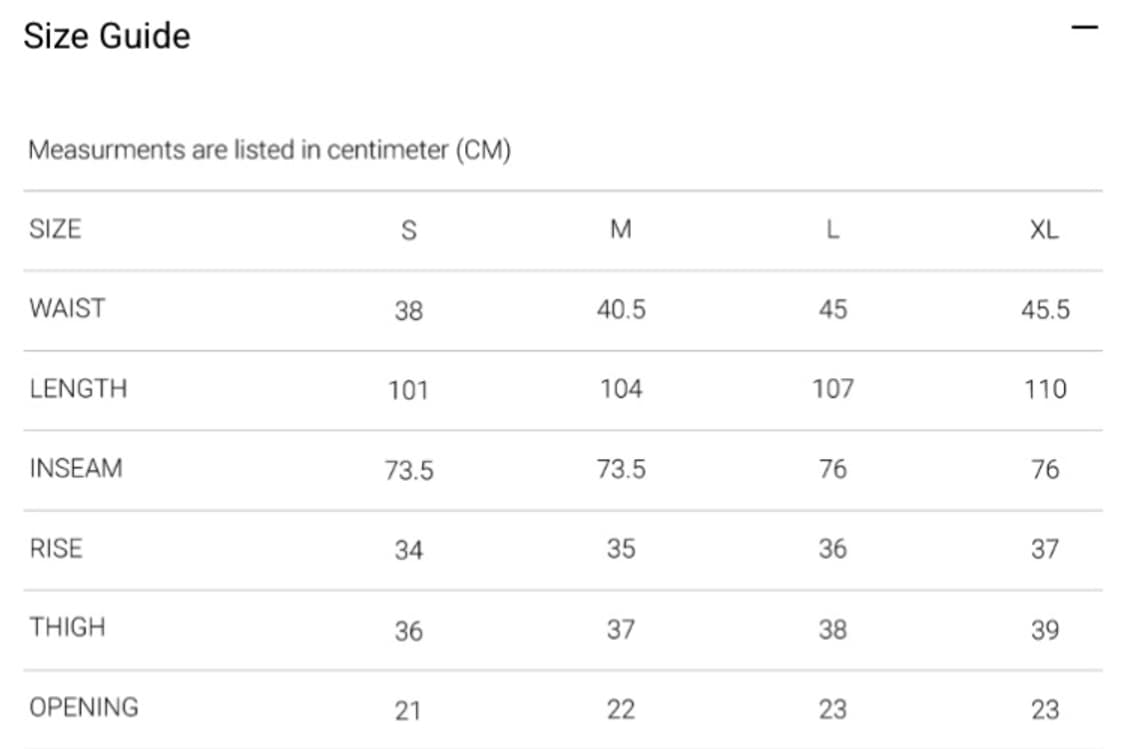Click the 35 rise value for M
Viewport: 1125px width, 749px height.
(x=620, y=549)
